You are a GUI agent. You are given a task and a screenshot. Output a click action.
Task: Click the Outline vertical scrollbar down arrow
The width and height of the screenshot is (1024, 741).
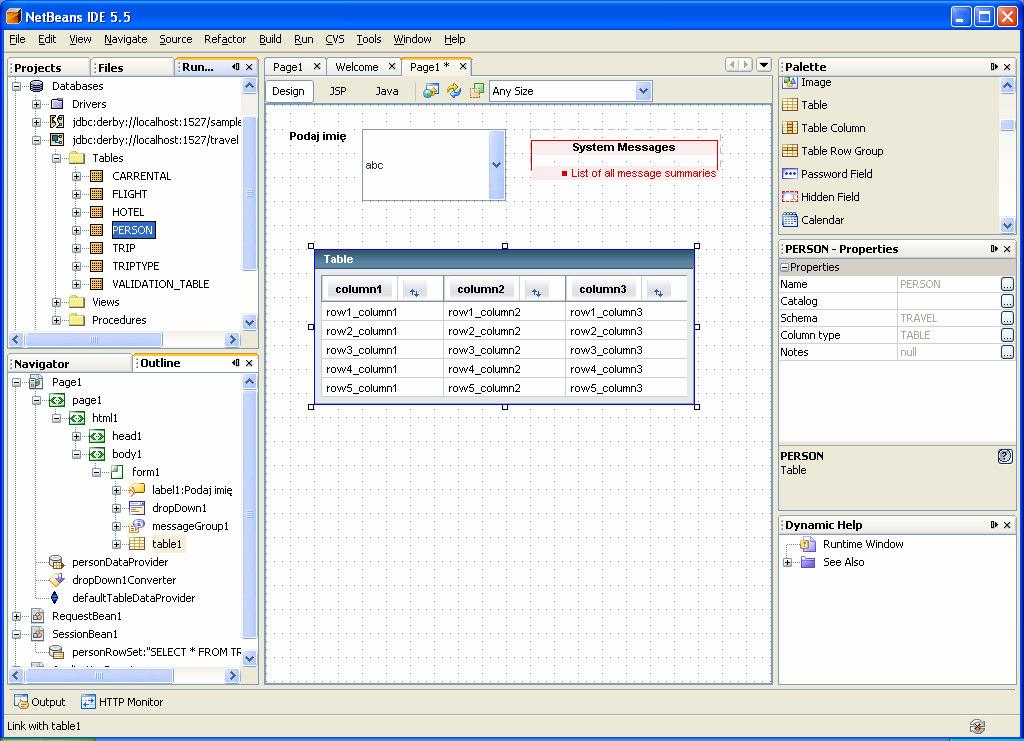coord(249,658)
